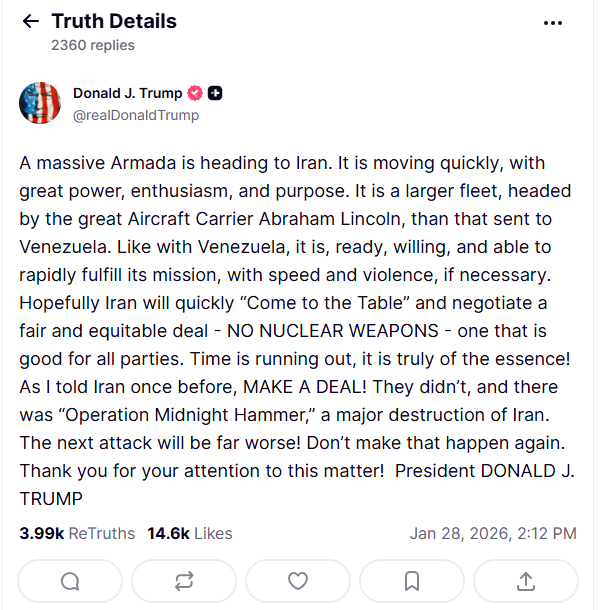
Task: Click the 2360 replies count
Action: coord(93,45)
